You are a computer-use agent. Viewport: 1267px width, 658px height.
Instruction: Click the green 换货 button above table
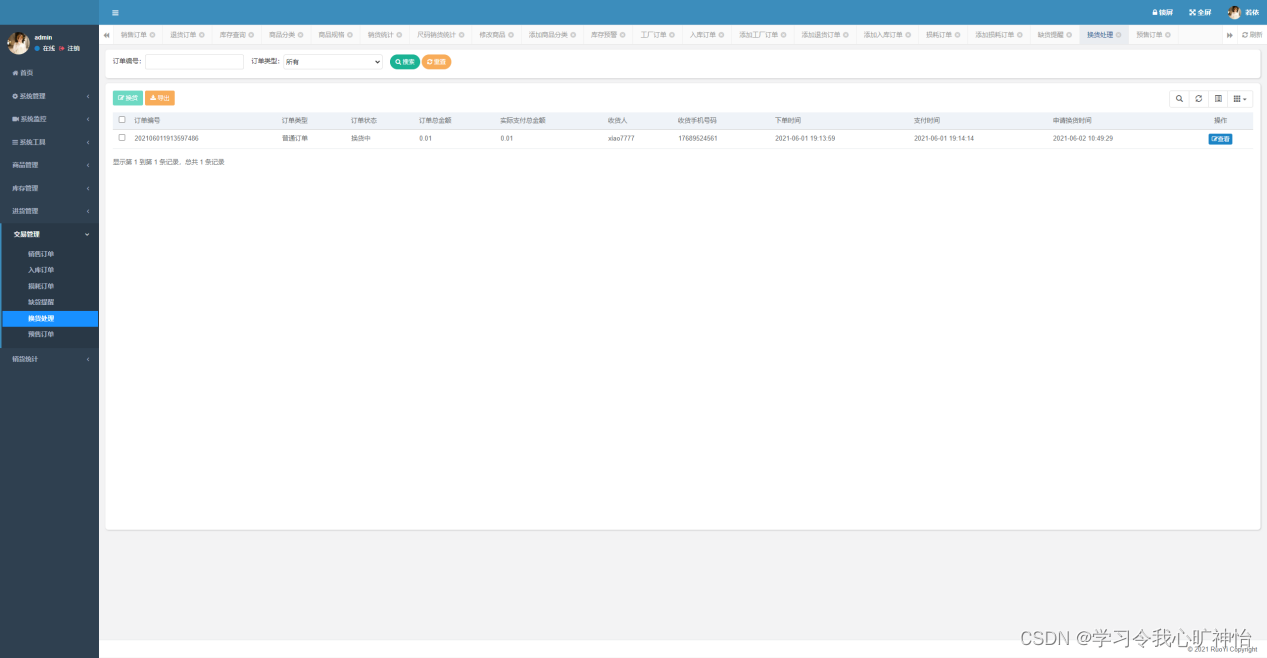pos(128,98)
